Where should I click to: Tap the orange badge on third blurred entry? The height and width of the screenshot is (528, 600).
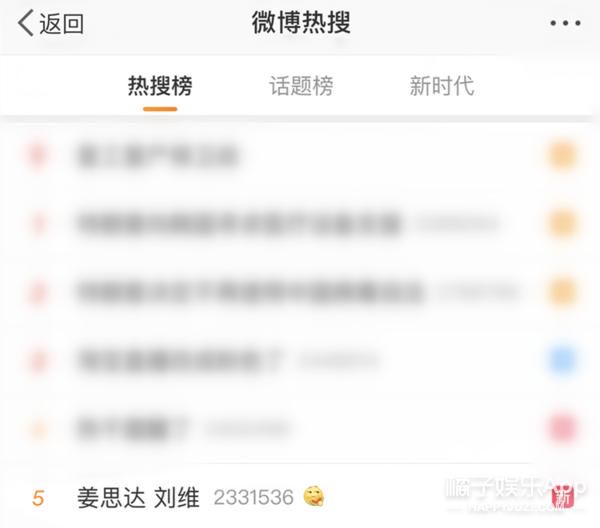(x=562, y=292)
